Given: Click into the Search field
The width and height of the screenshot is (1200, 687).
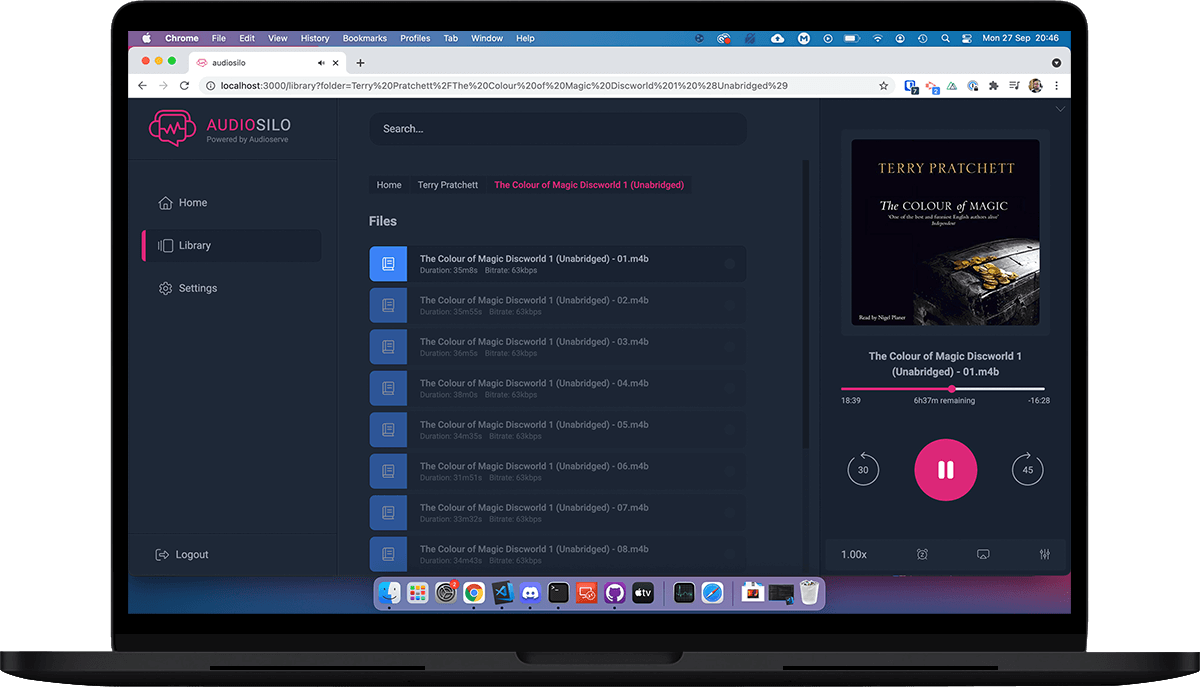Looking at the screenshot, I should (557, 129).
